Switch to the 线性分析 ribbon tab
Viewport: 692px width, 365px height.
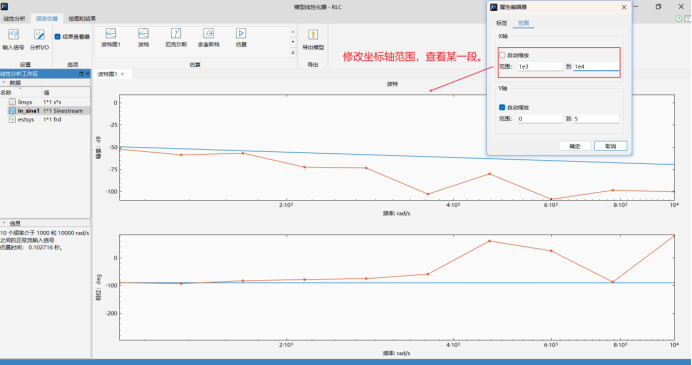coord(14,19)
